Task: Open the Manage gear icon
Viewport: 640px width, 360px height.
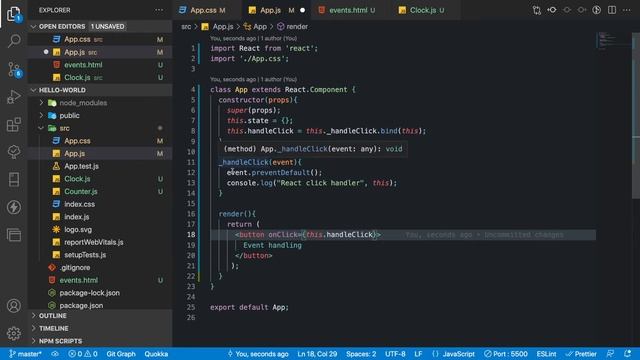Action: pyautogui.click(x=13, y=333)
